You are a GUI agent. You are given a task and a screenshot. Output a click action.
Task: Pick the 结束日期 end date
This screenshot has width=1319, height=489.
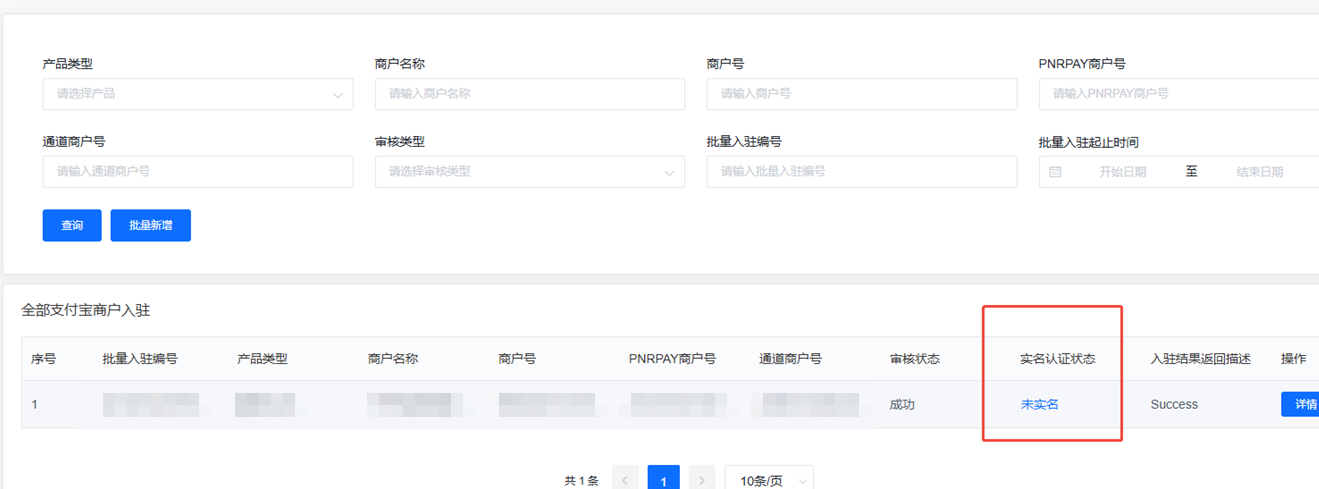coord(1258,172)
